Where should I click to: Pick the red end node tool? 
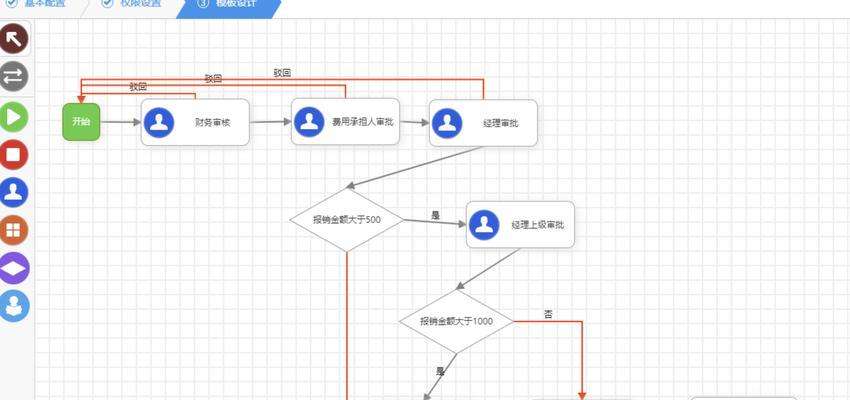point(14,155)
